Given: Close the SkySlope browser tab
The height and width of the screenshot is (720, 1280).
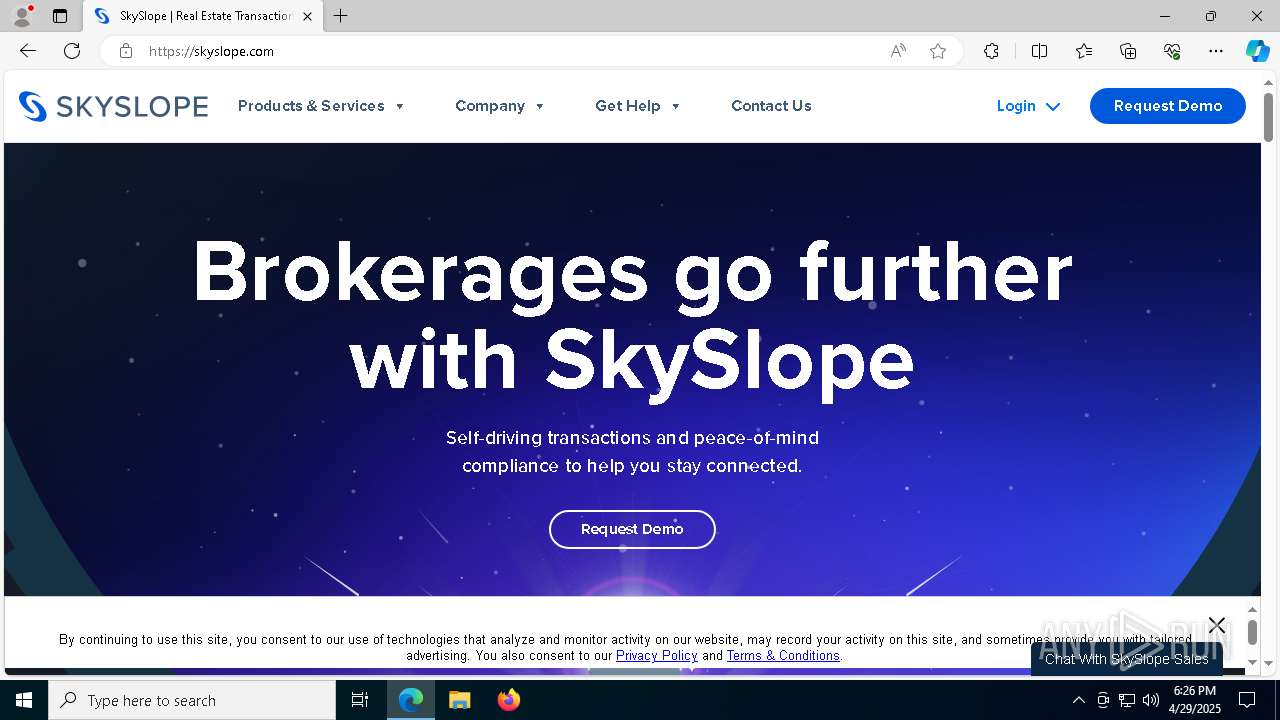Looking at the screenshot, I should coord(307,16).
